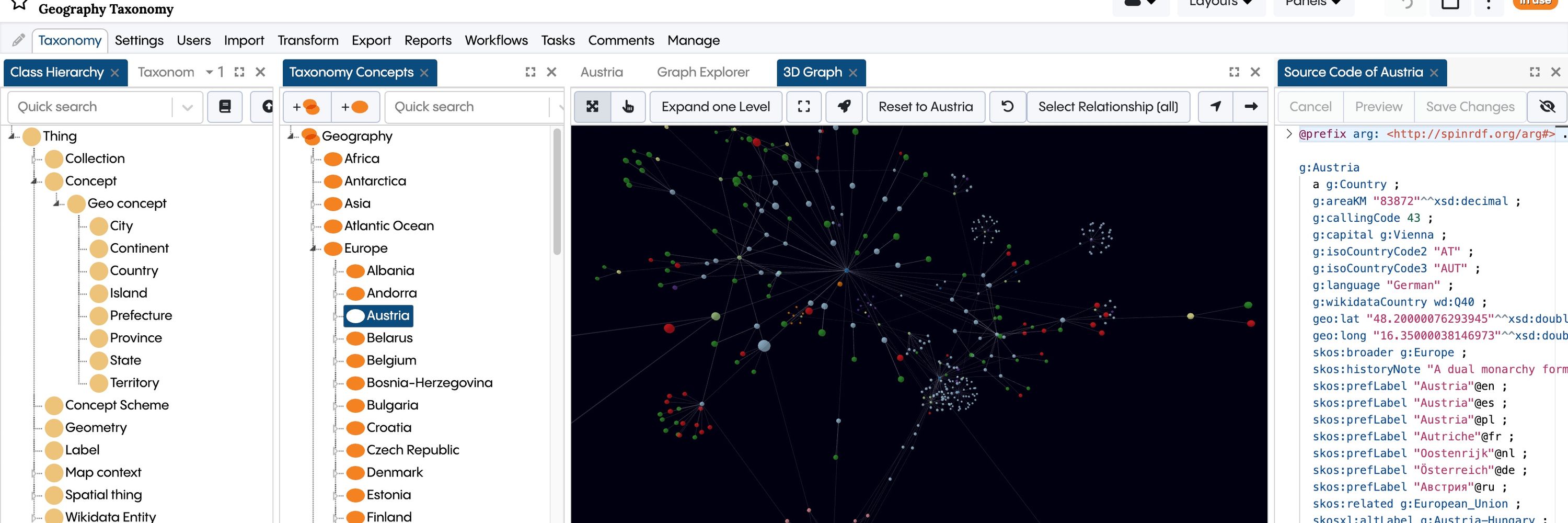
Task: Click the Reset to Austria button
Action: click(925, 107)
